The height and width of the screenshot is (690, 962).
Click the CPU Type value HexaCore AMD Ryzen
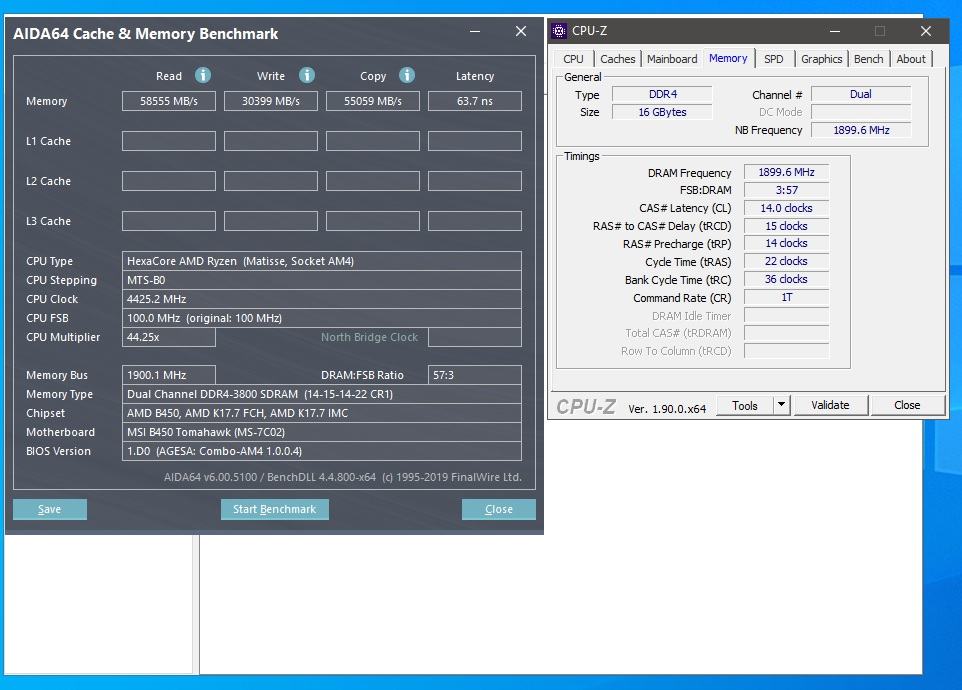[x=321, y=261]
